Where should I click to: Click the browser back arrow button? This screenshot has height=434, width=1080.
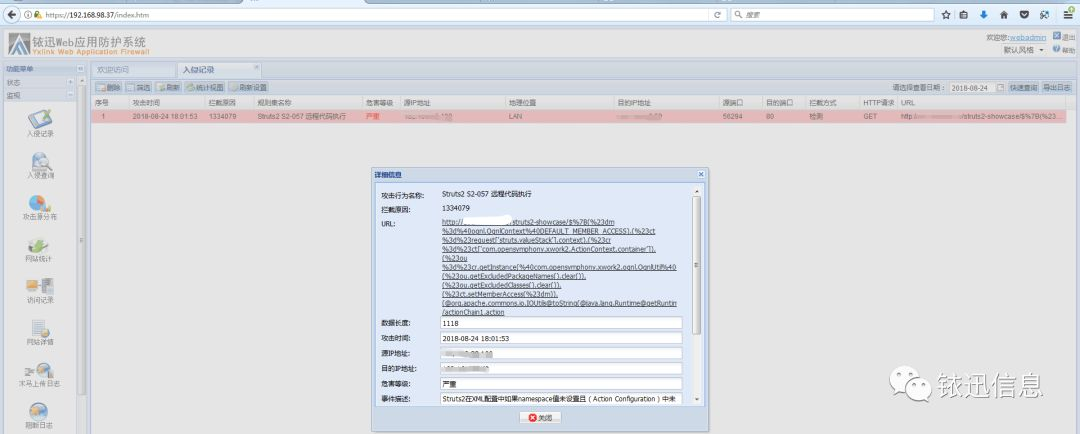(x=12, y=14)
